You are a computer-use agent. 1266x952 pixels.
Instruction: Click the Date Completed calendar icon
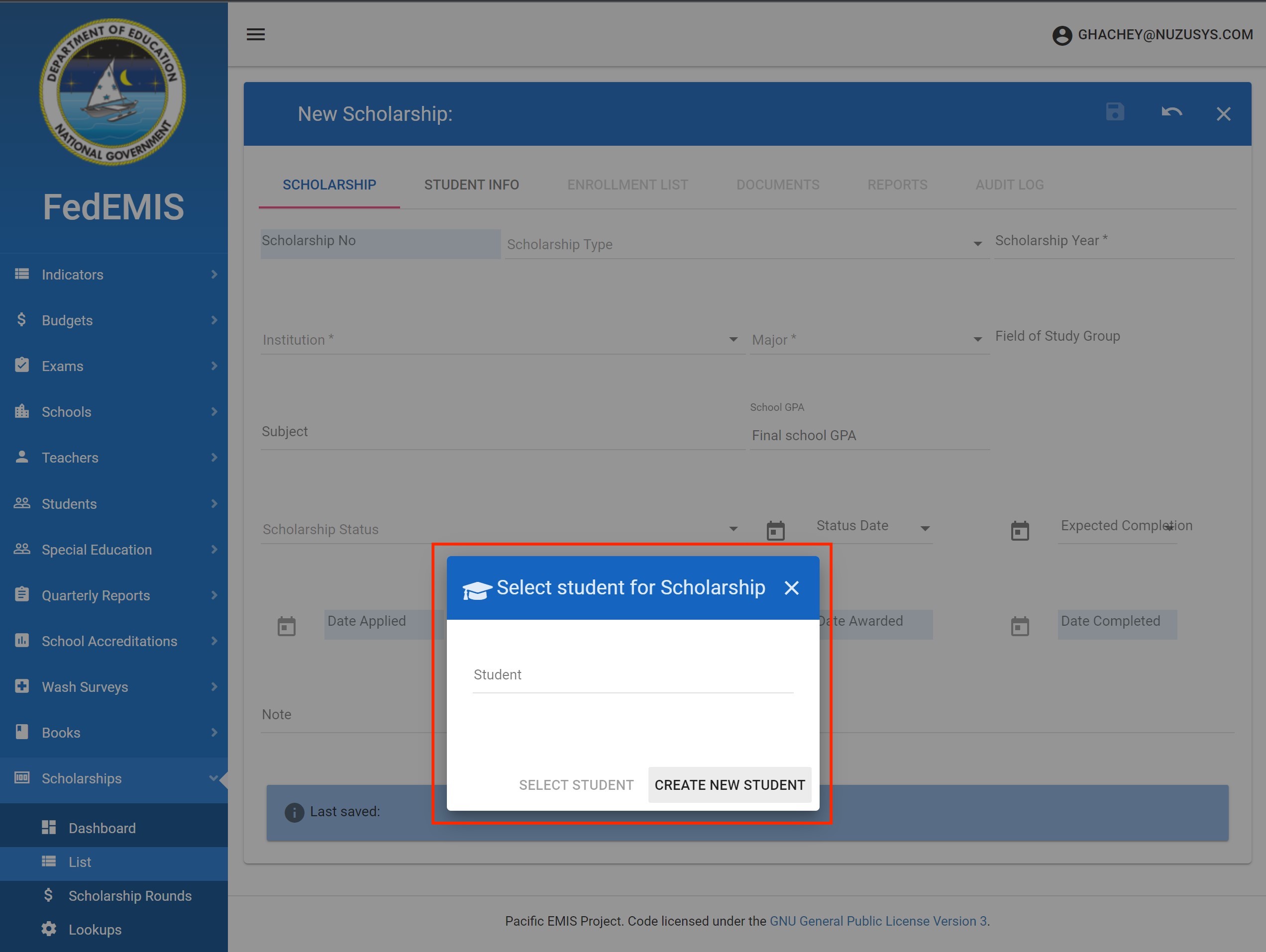pos(1019,626)
